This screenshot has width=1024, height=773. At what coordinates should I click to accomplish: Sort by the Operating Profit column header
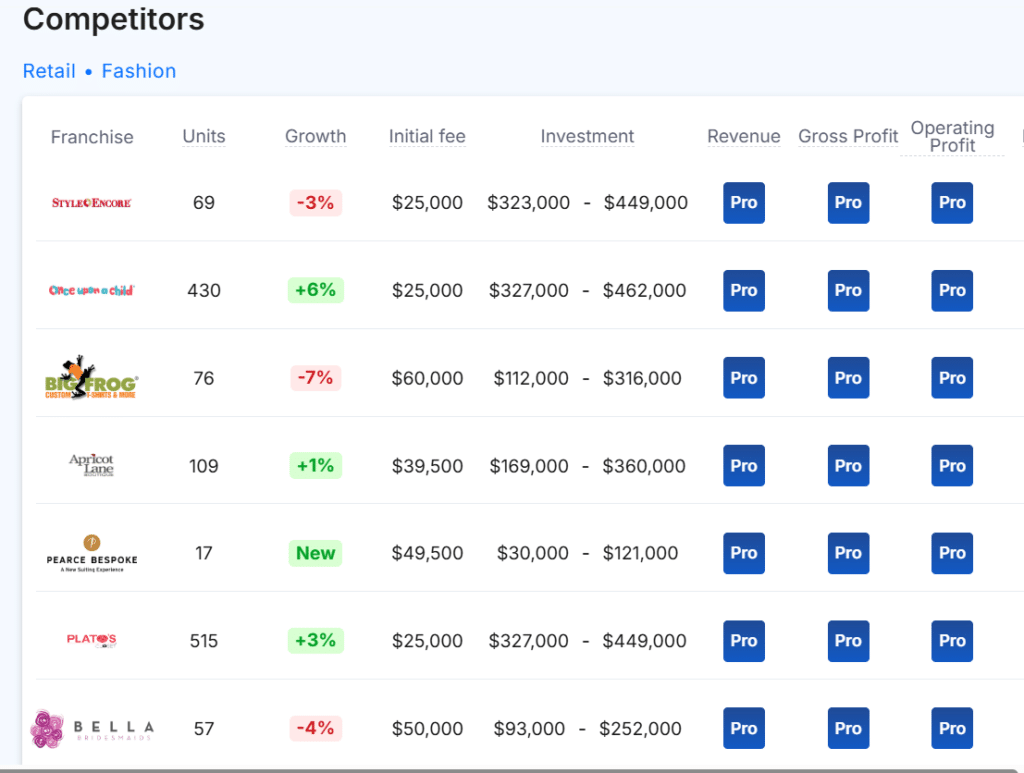pos(952,136)
